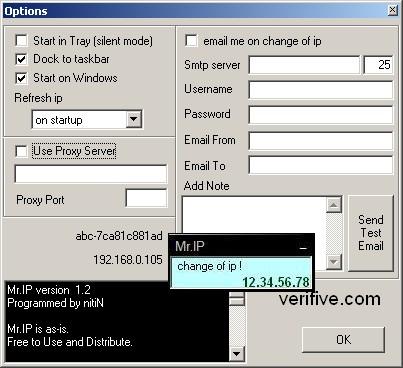Viewport: 403px width, 368px height.
Task: Enable Start in Tray silent mode checkbox
Action: point(22,41)
